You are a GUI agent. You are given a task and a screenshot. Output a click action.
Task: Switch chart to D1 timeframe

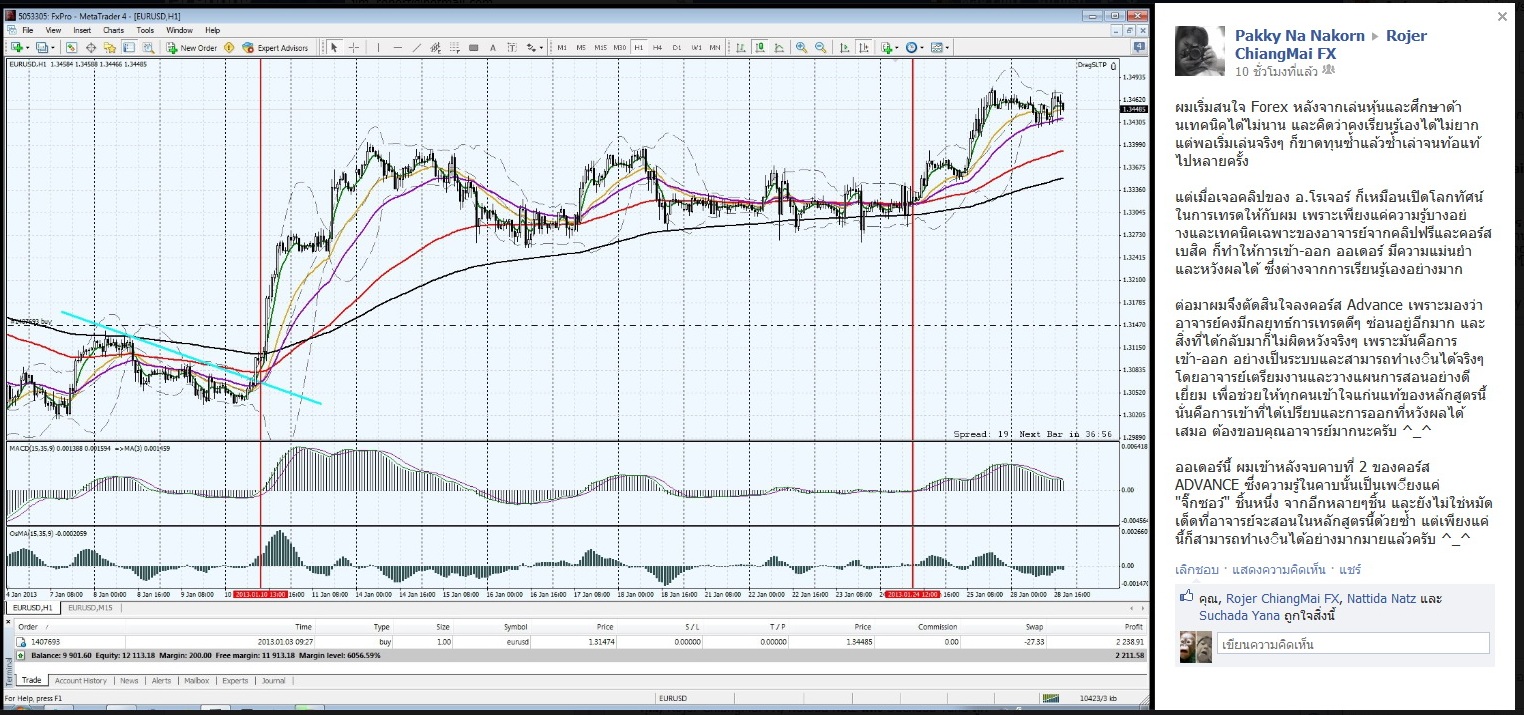pyautogui.click(x=677, y=47)
